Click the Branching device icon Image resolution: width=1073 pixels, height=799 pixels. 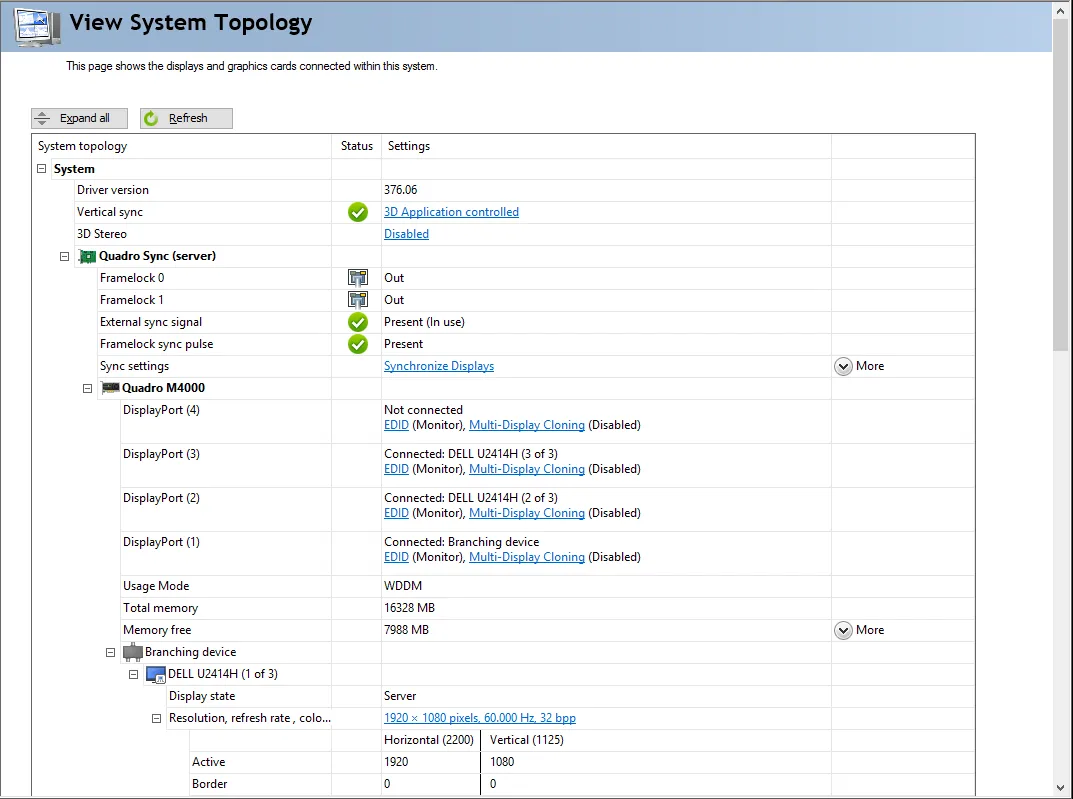(133, 652)
